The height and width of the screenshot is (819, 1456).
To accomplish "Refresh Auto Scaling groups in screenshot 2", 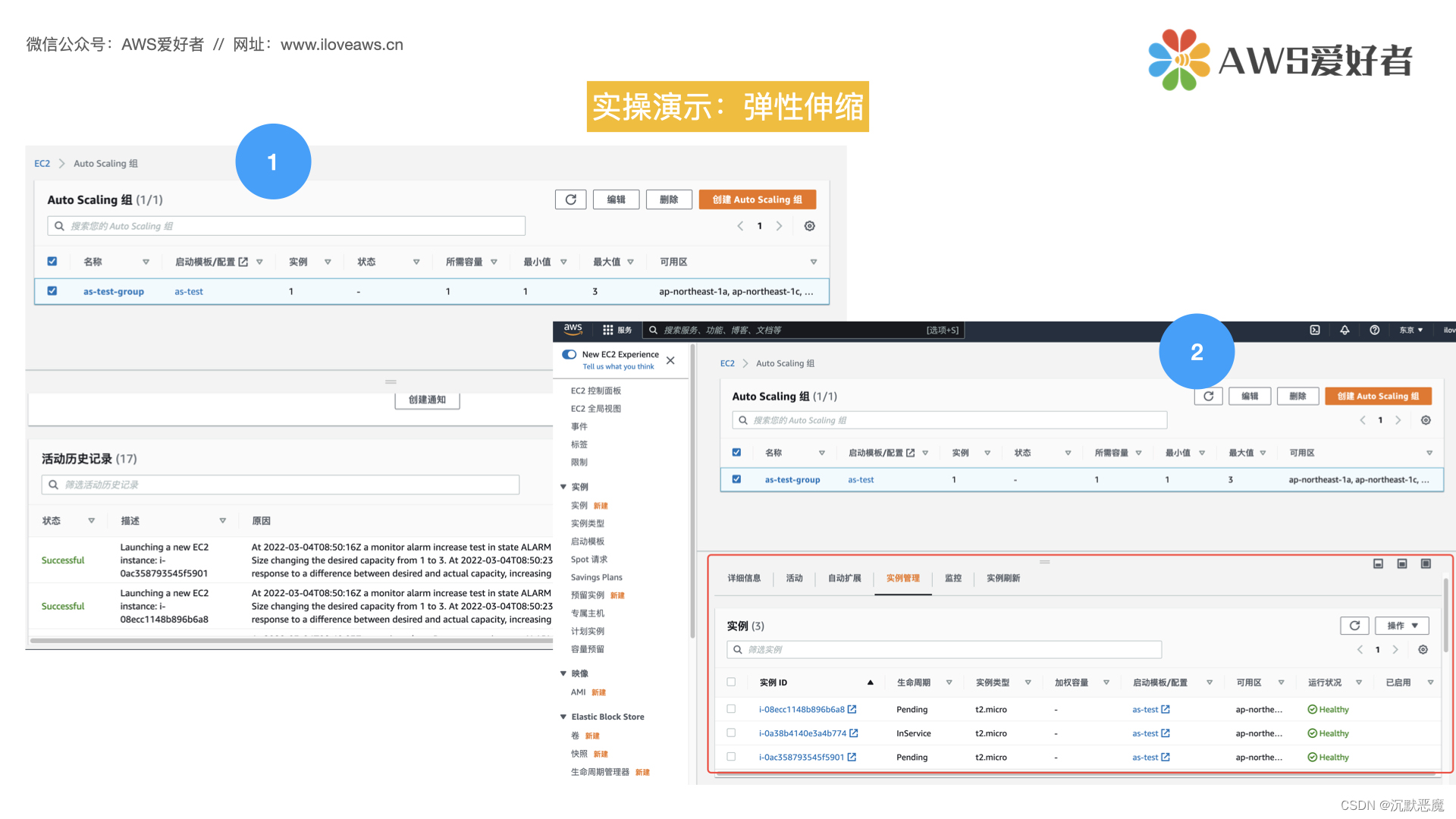I will coord(1209,396).
